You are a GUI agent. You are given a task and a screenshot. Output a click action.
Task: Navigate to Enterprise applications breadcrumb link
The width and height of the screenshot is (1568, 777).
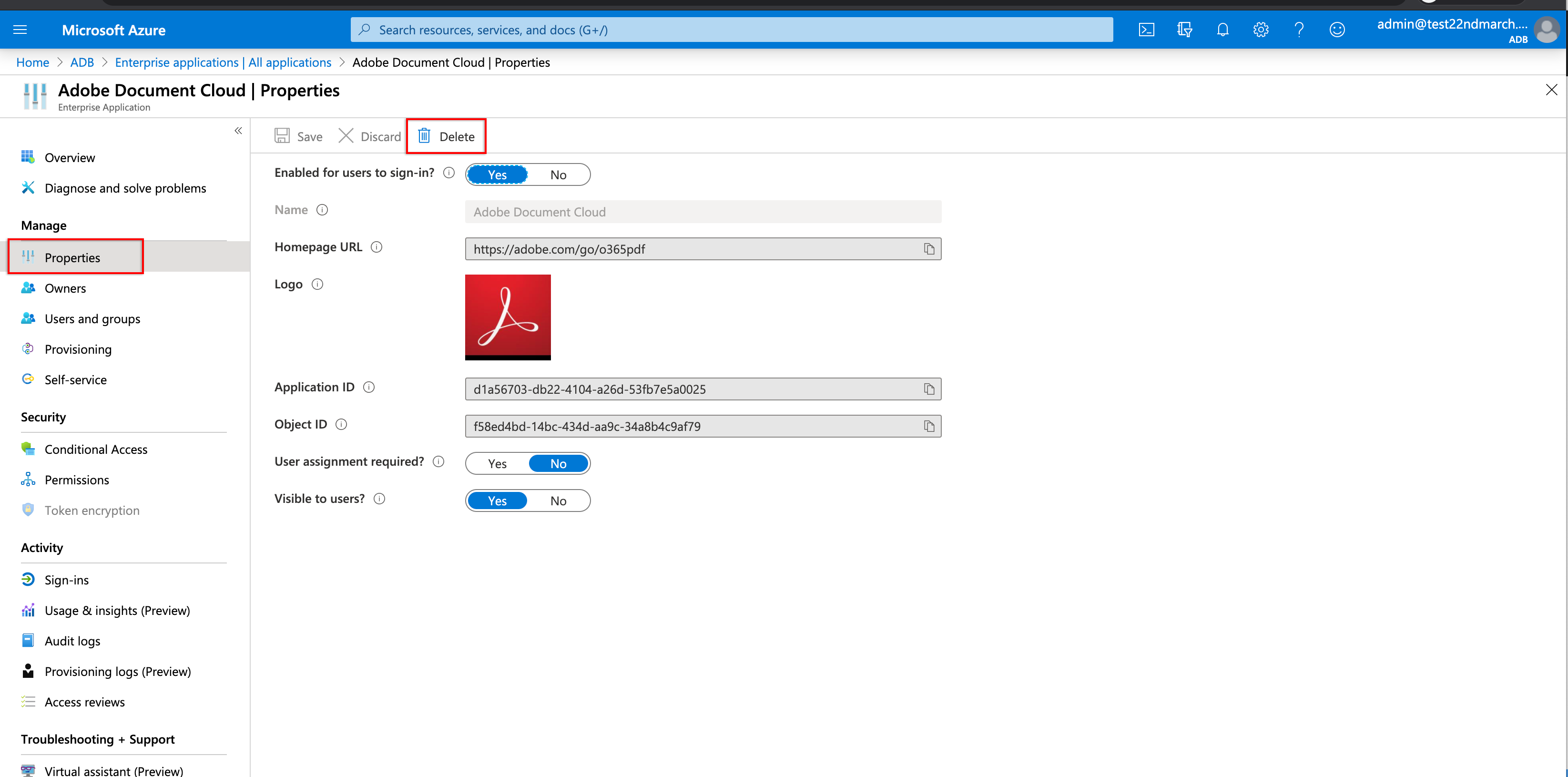coord(223,62)
